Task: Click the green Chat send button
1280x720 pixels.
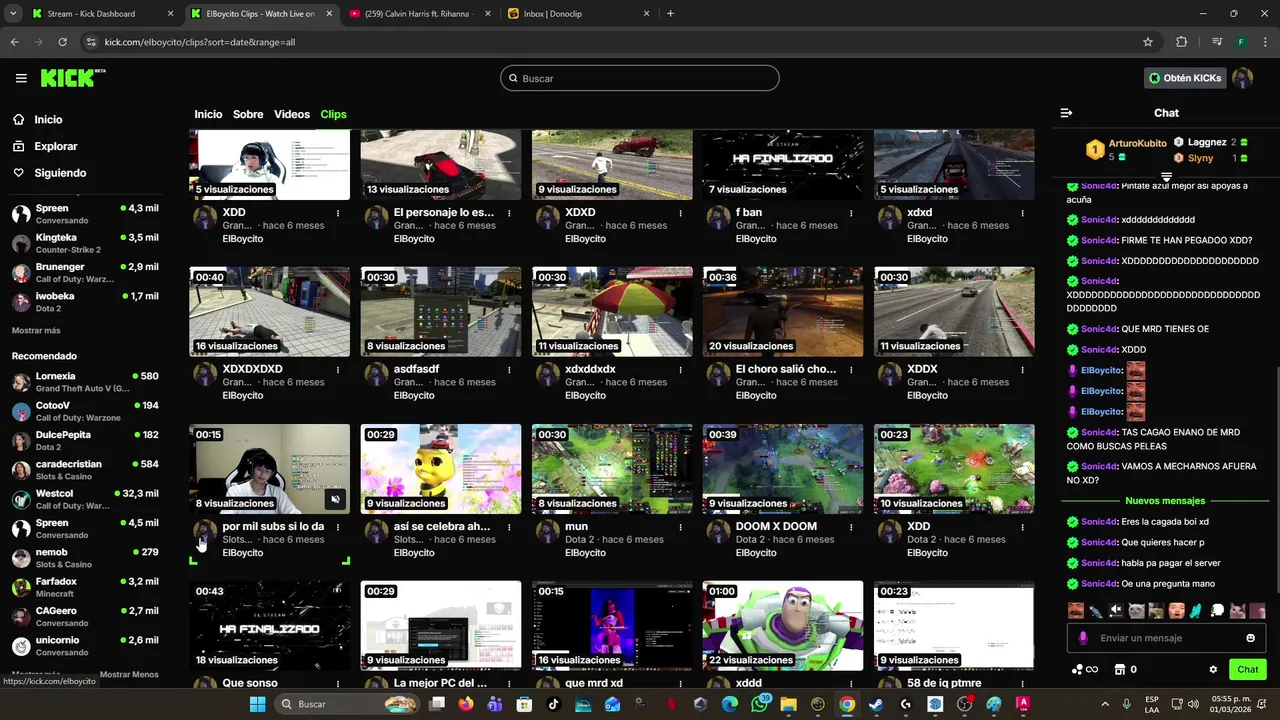Action: (x=1248, y=669)
